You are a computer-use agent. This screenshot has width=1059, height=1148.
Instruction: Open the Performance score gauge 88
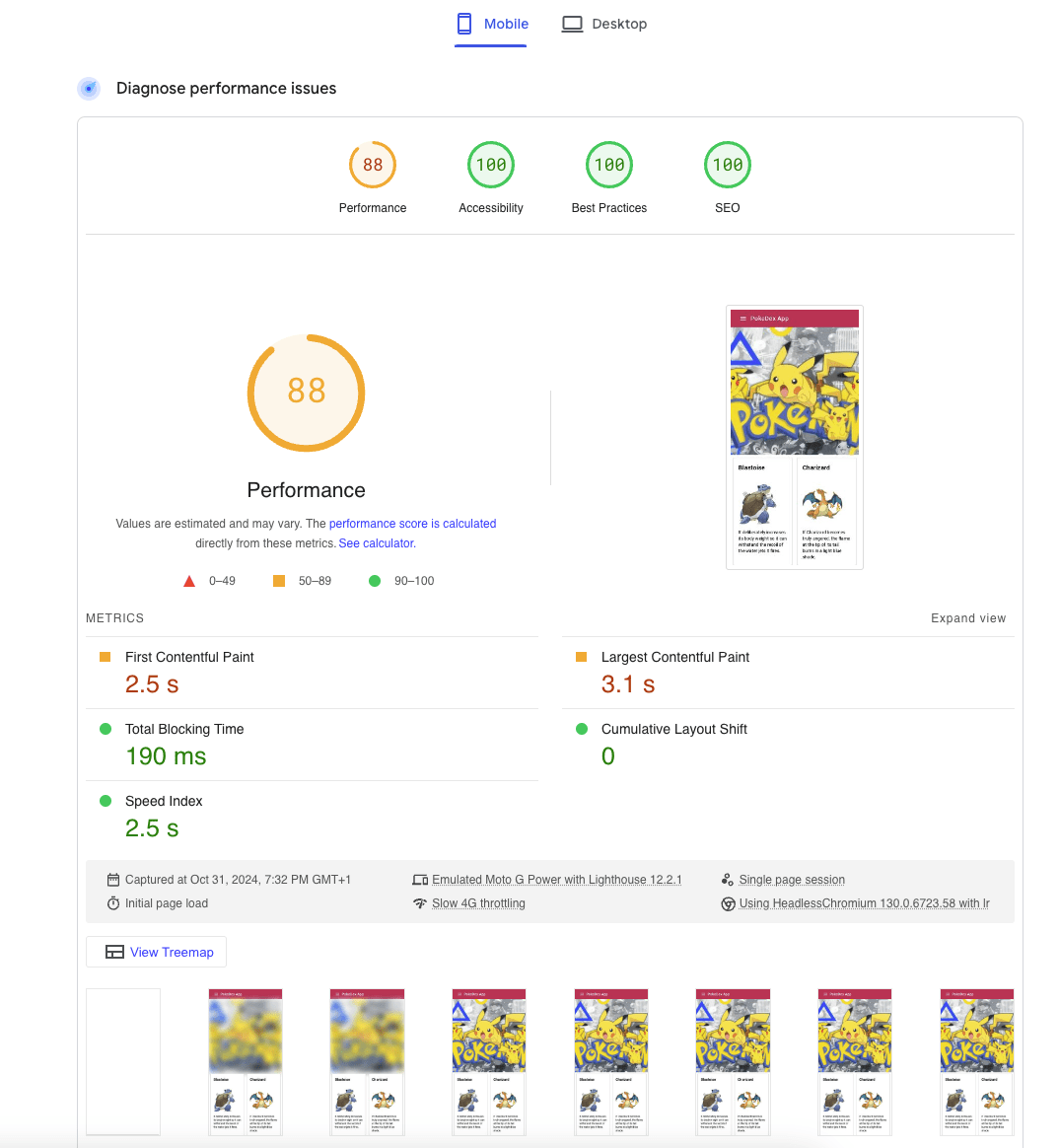pyautogui.click(x=373, y=165)
